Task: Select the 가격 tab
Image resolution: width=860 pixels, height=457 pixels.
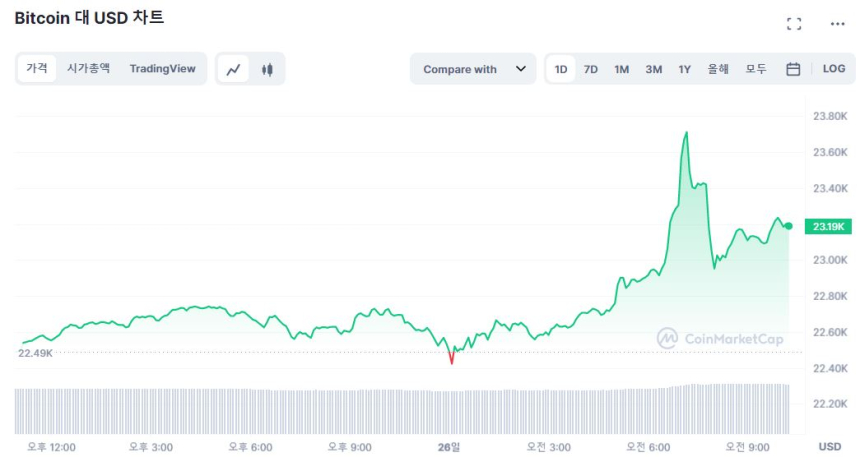Action: (37, 68)
